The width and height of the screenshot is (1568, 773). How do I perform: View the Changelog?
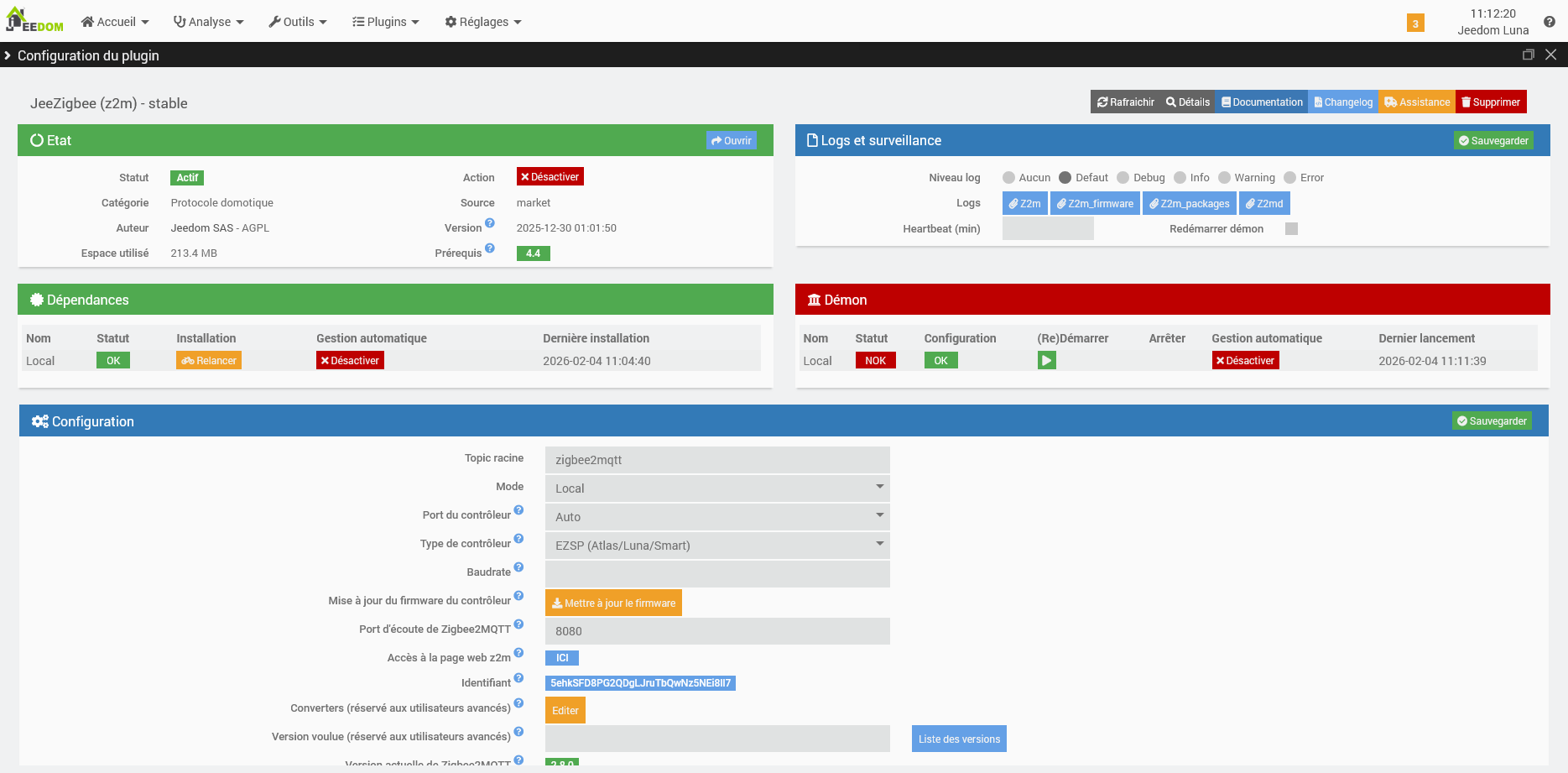coord(1343,102)
